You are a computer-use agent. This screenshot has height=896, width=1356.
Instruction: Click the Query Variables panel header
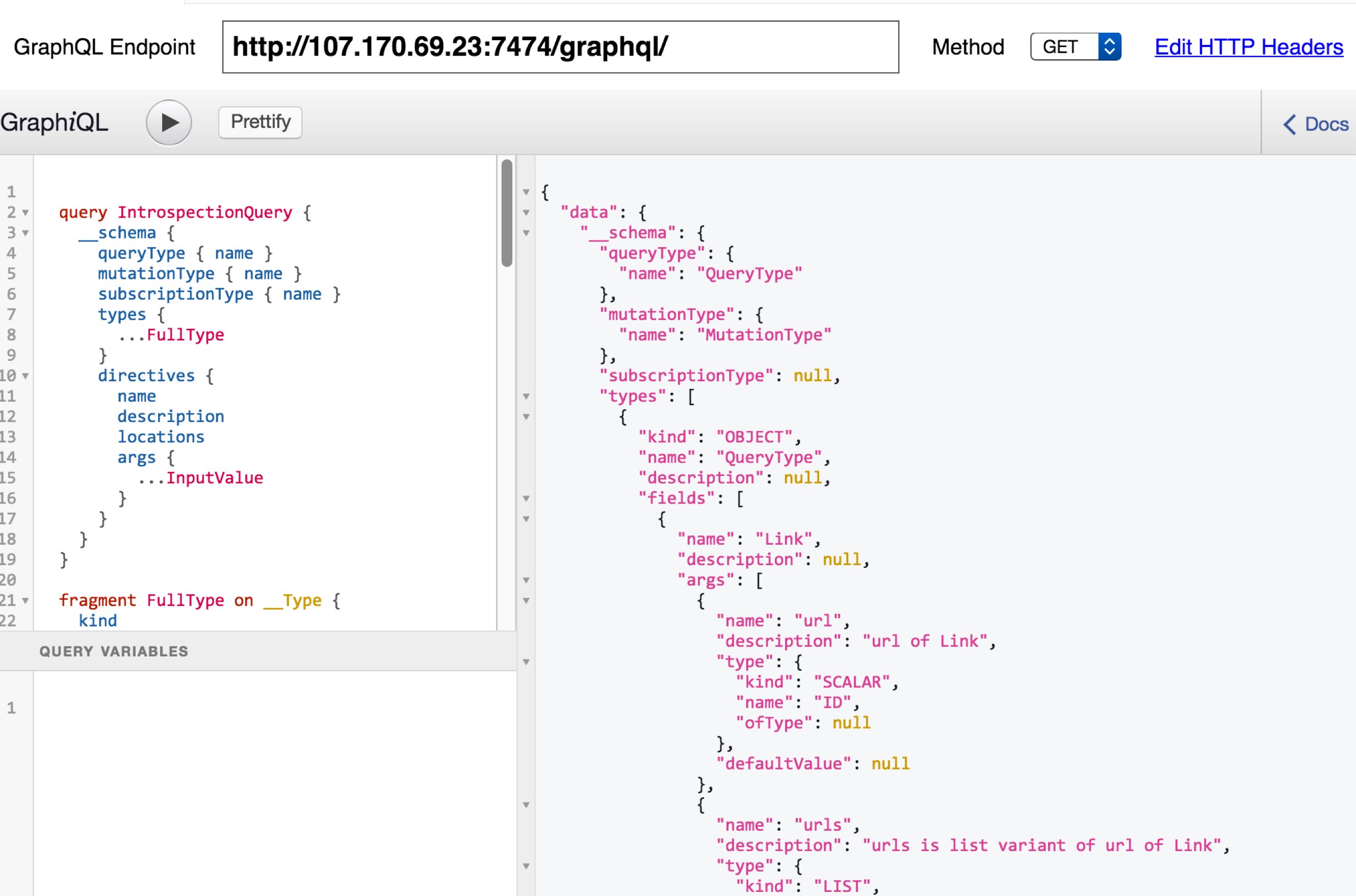pos(114,651)
